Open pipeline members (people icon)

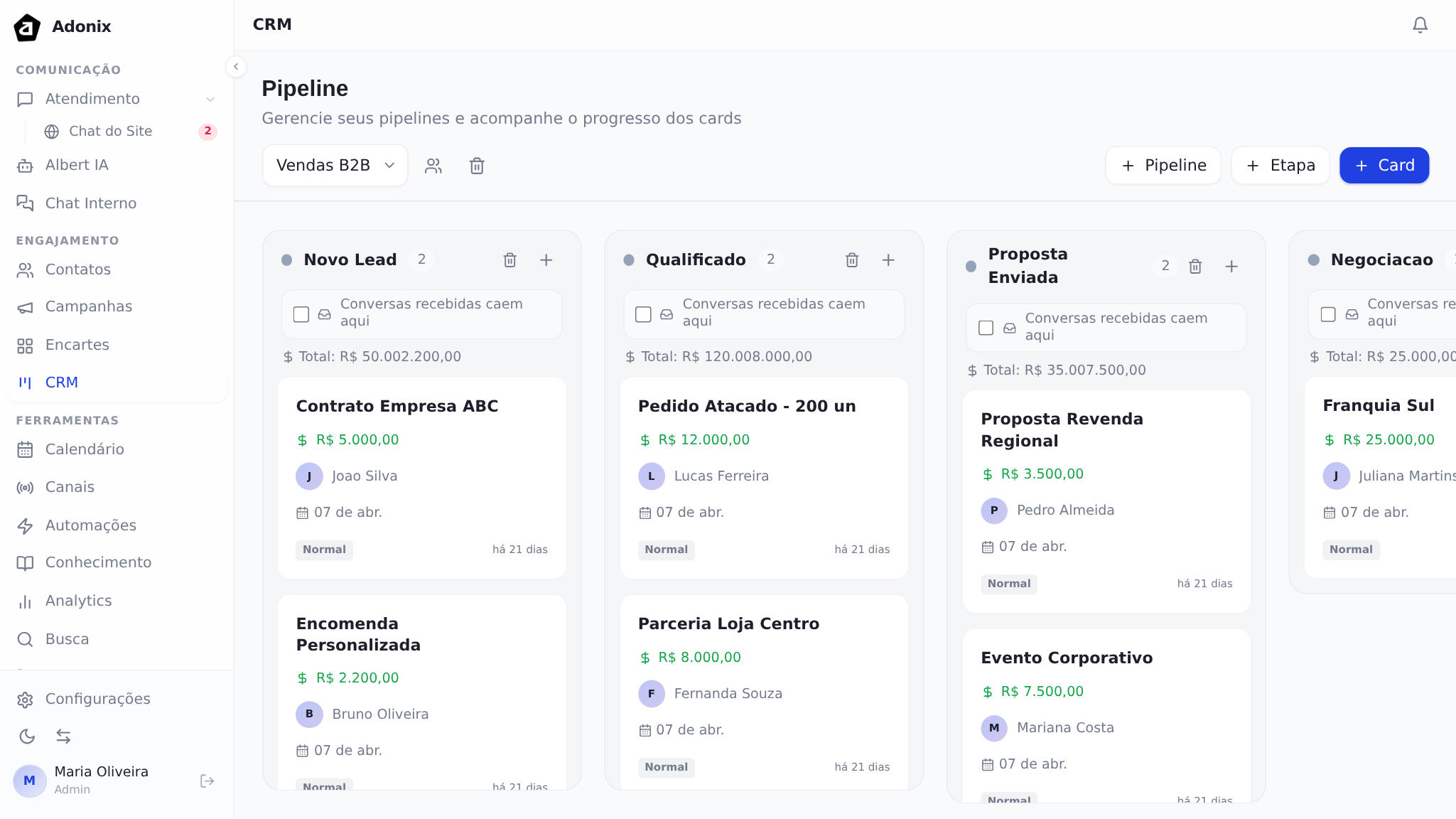coord(433,166)
